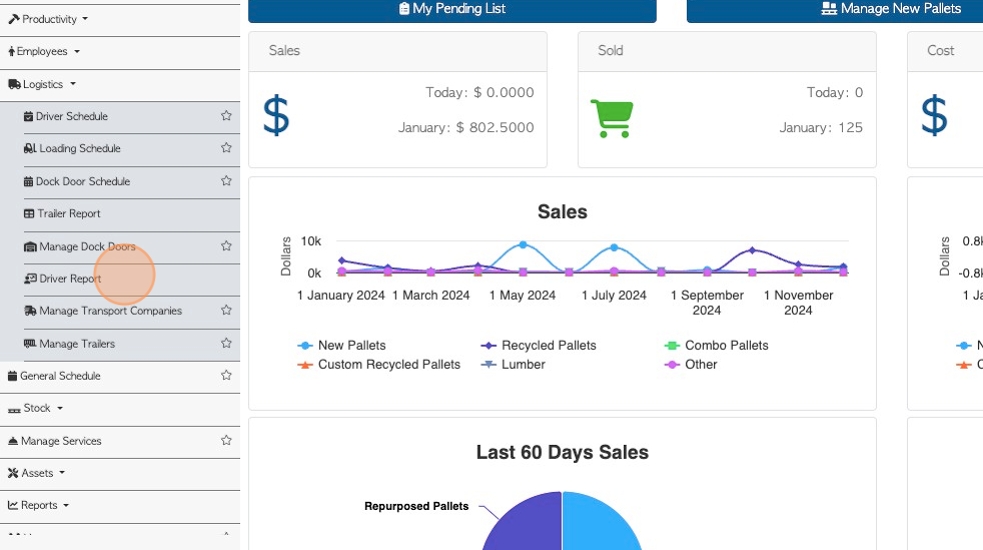Screen dimensions: 983x550
Task: Click the trailer icon beside Manage Trailers
Action: (30, 343)
